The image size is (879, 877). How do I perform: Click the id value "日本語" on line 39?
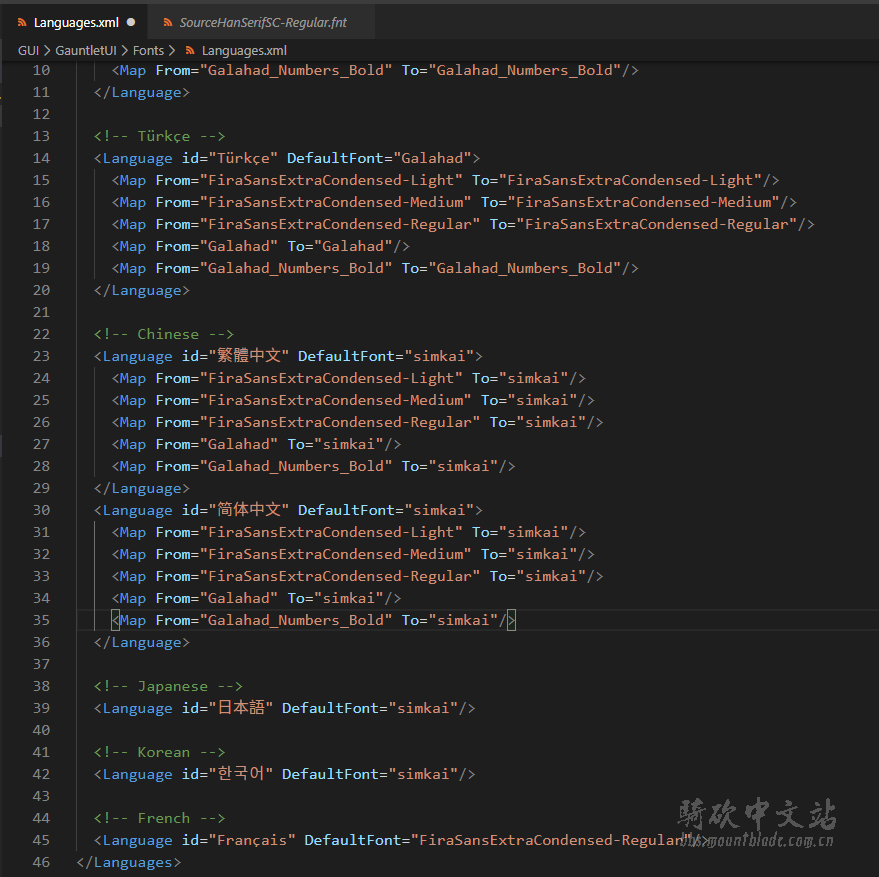(x=241, y=708)
